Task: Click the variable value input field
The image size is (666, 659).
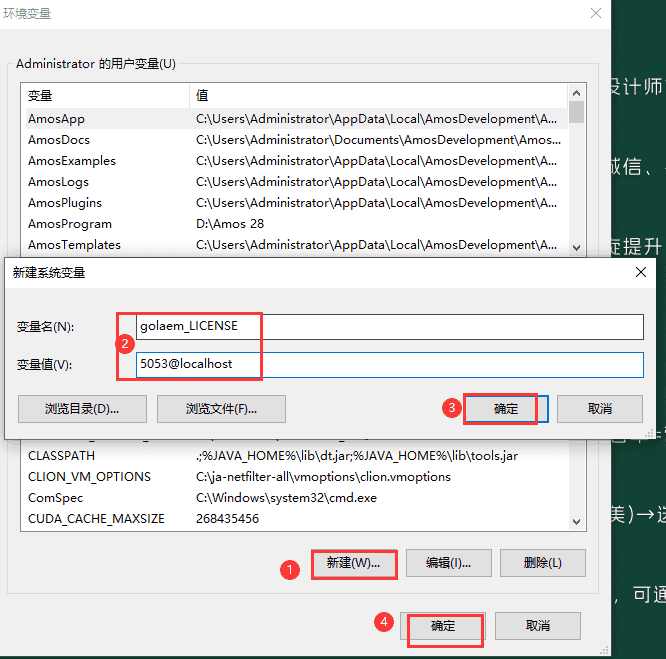Action: 389,365
